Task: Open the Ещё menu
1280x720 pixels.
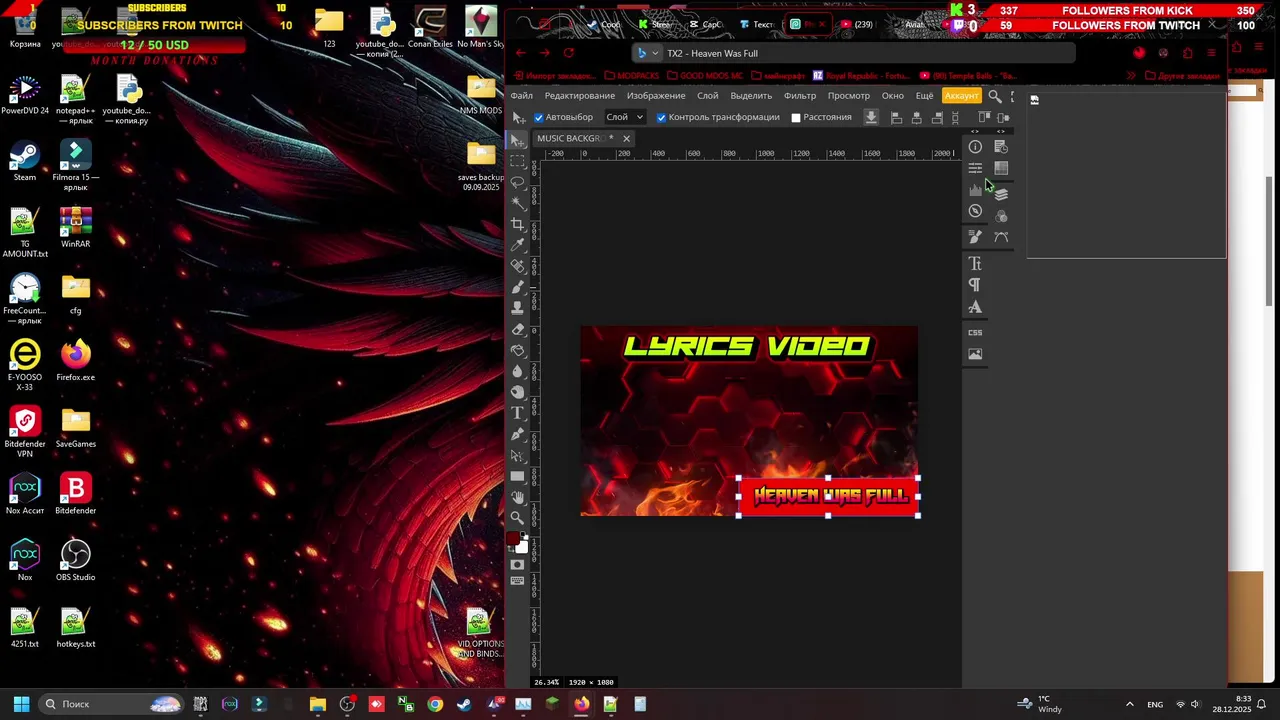Action: pos(925,96)
